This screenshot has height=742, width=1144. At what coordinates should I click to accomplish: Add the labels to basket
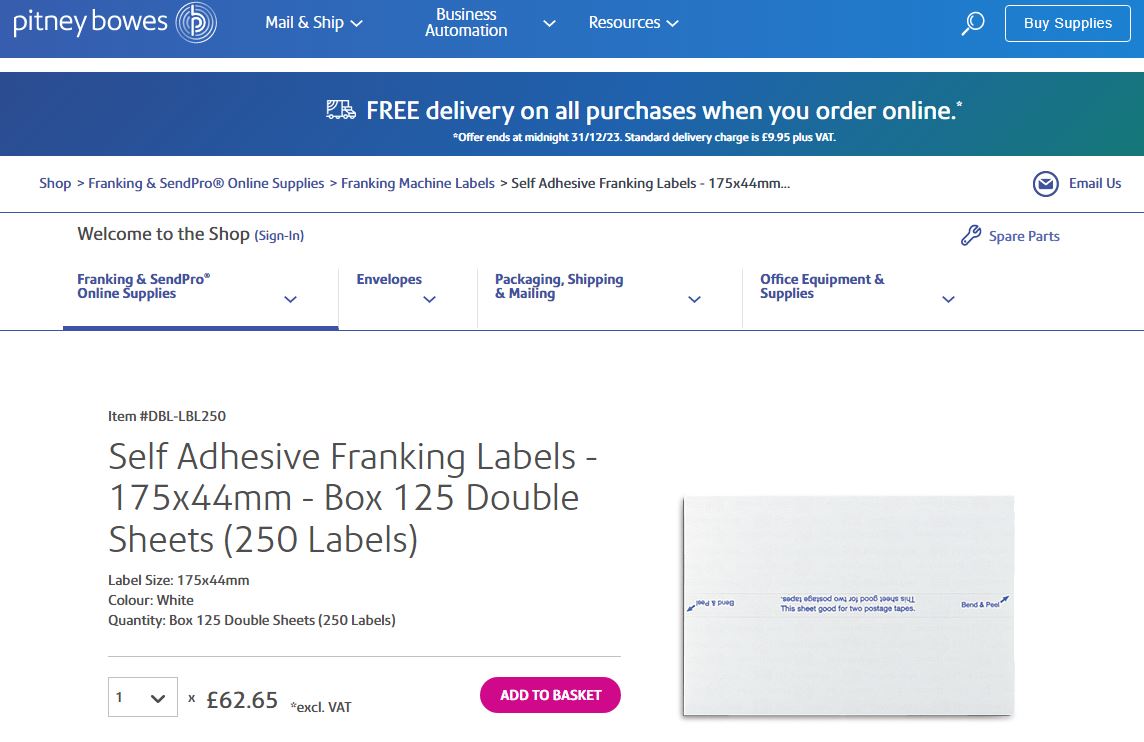(x=550, y=695)
